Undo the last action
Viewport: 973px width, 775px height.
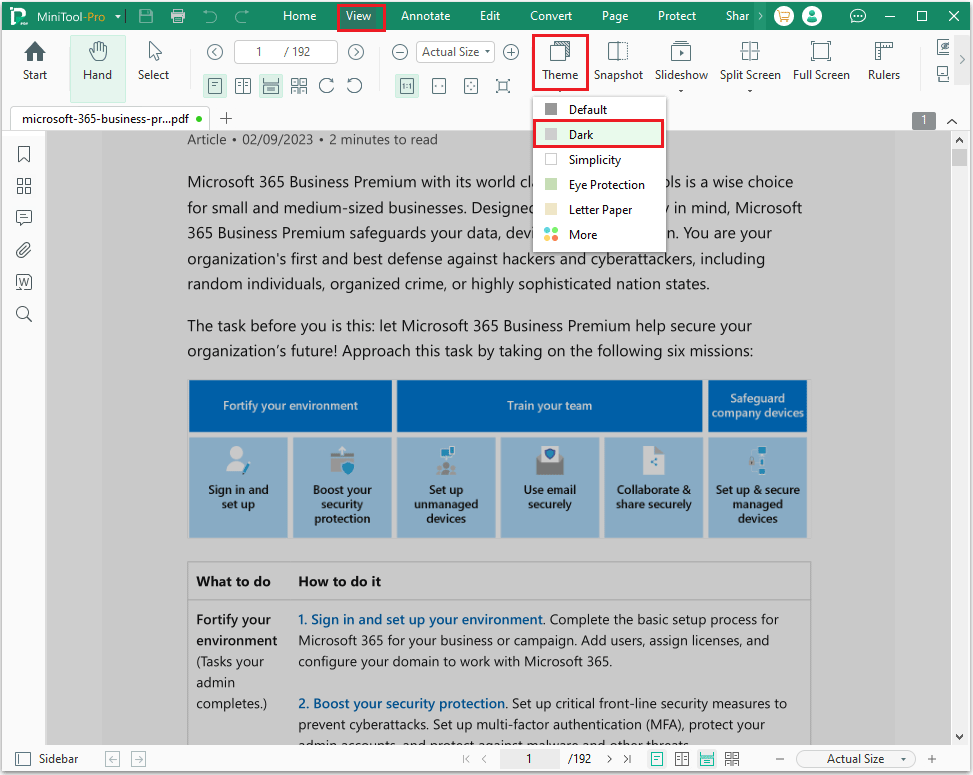tap(210, 16)
